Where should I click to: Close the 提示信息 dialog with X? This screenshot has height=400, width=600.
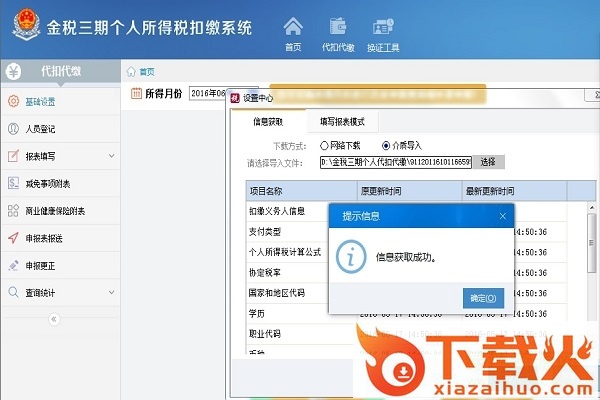(503, 214)
